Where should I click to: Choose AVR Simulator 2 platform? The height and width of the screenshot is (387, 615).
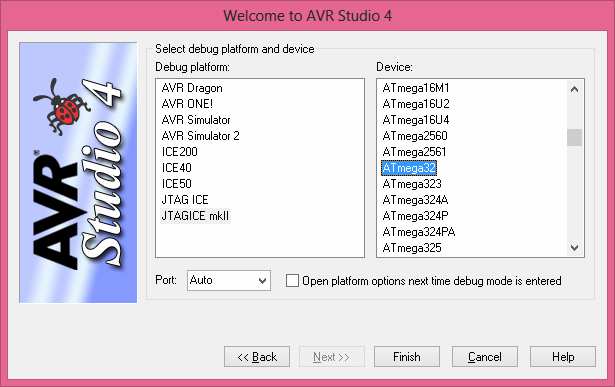click(x=200, y=136)
